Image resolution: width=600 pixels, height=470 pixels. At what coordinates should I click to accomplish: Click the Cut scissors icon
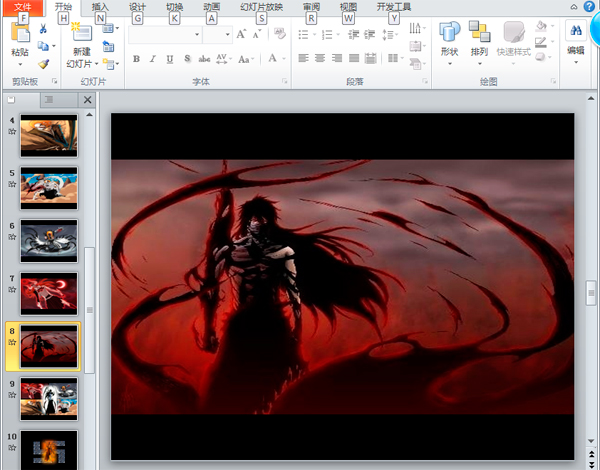(43, 29)
